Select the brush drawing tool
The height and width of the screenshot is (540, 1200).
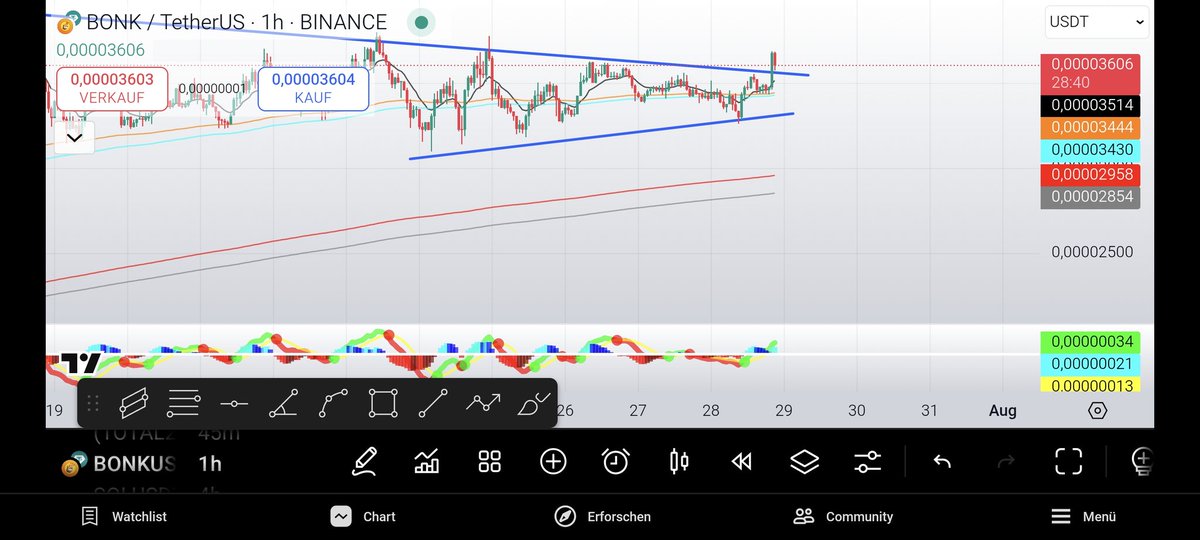point(533,404)
